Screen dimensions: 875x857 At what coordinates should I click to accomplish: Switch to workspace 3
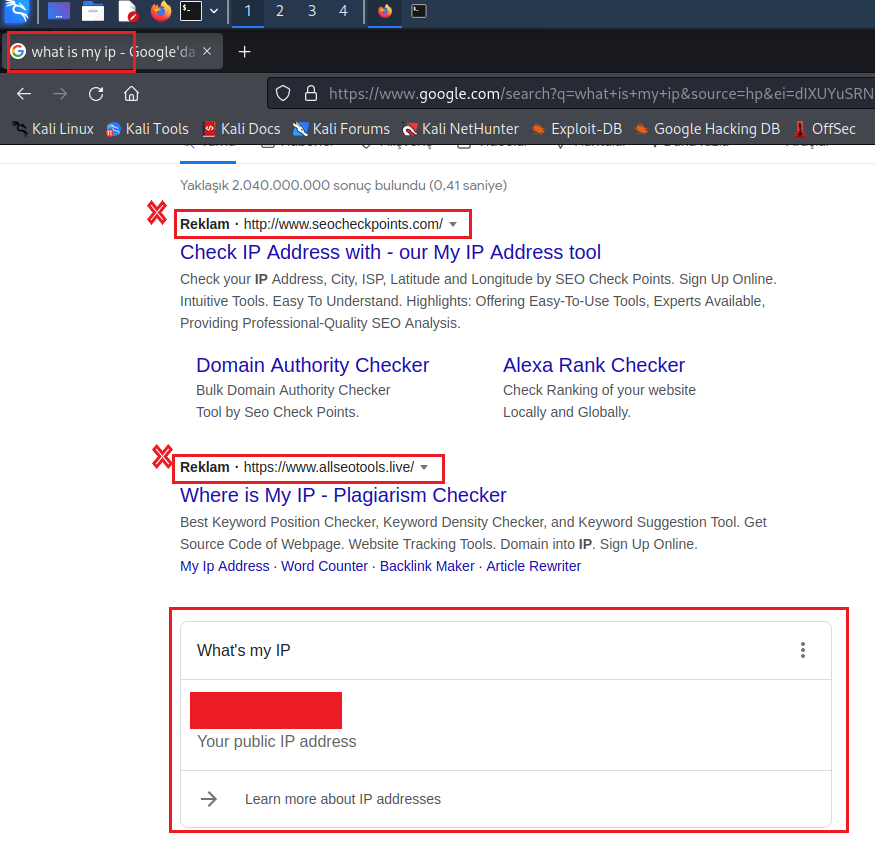coord(311,12)
